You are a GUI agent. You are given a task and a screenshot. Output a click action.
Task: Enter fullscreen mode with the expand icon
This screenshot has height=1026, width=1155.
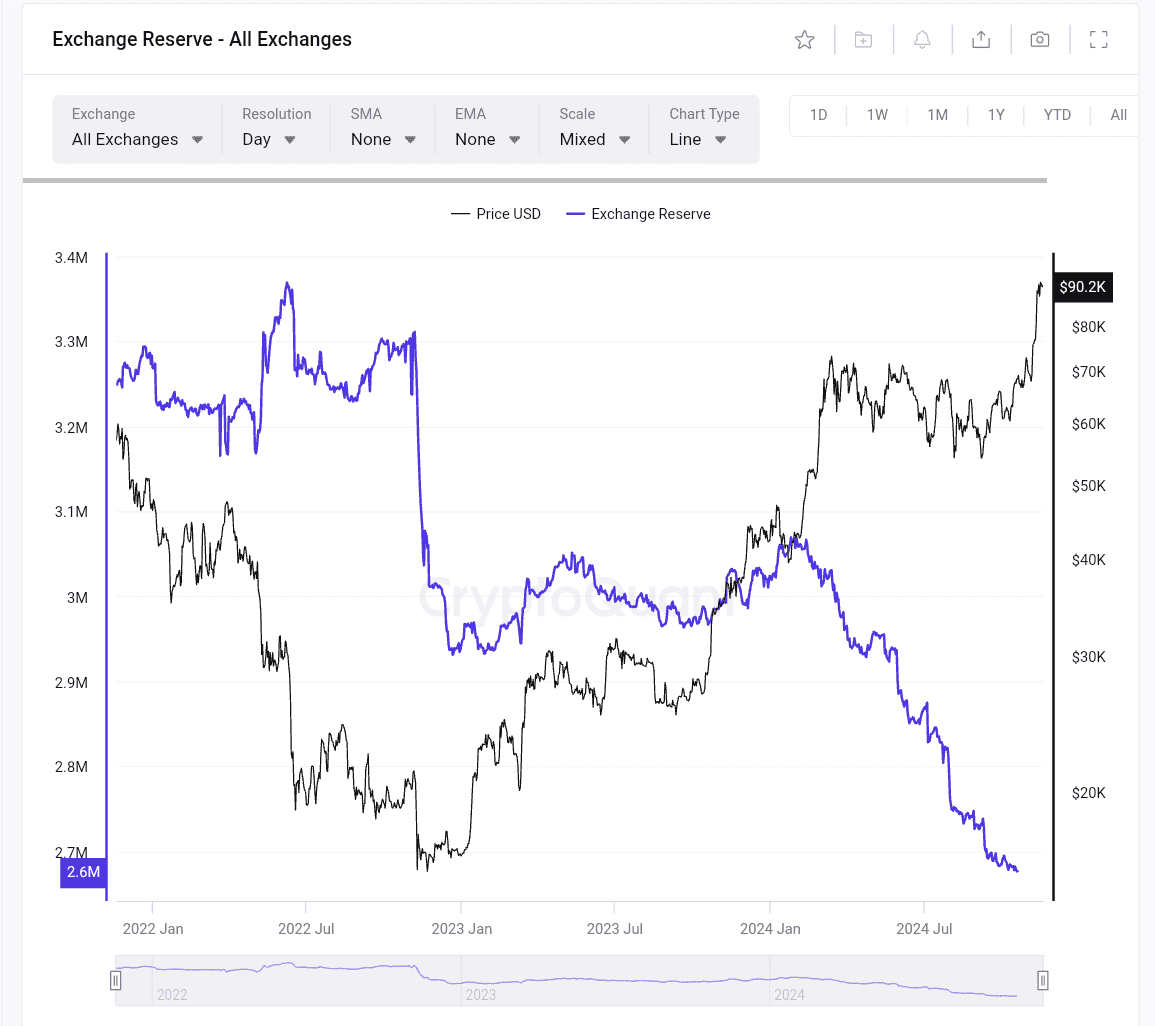coord(1097,39)
